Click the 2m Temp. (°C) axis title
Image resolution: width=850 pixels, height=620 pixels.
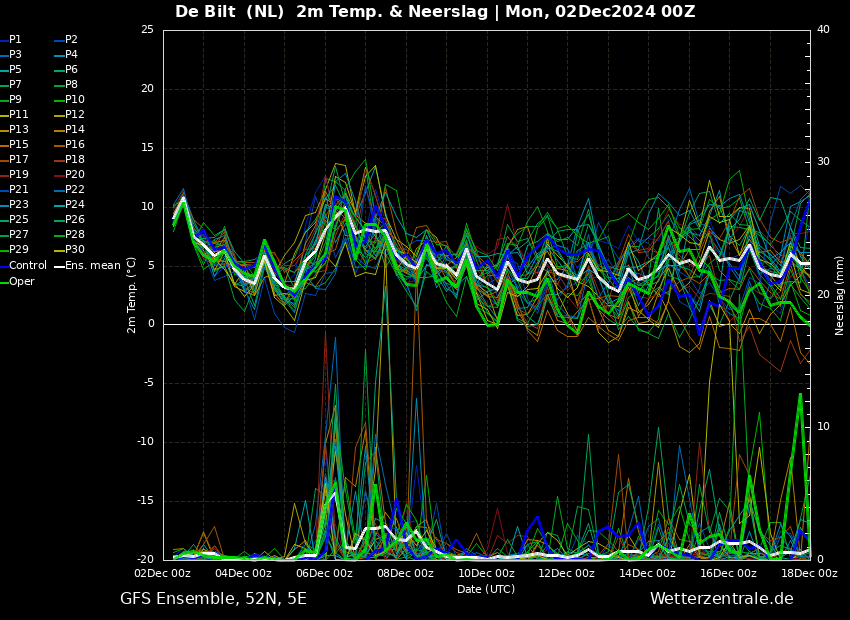pyautogui.click(x=132, y=295)
